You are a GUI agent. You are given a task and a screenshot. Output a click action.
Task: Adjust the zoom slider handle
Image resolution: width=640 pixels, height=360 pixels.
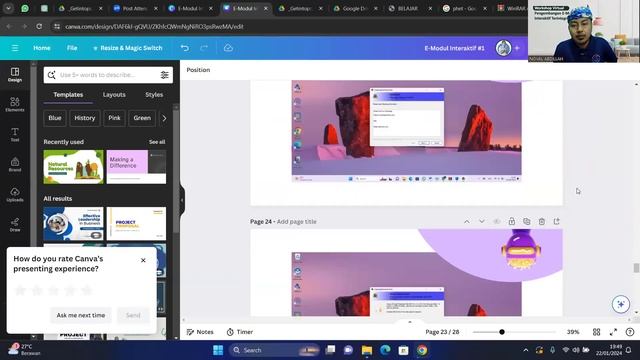pos(502,332)
